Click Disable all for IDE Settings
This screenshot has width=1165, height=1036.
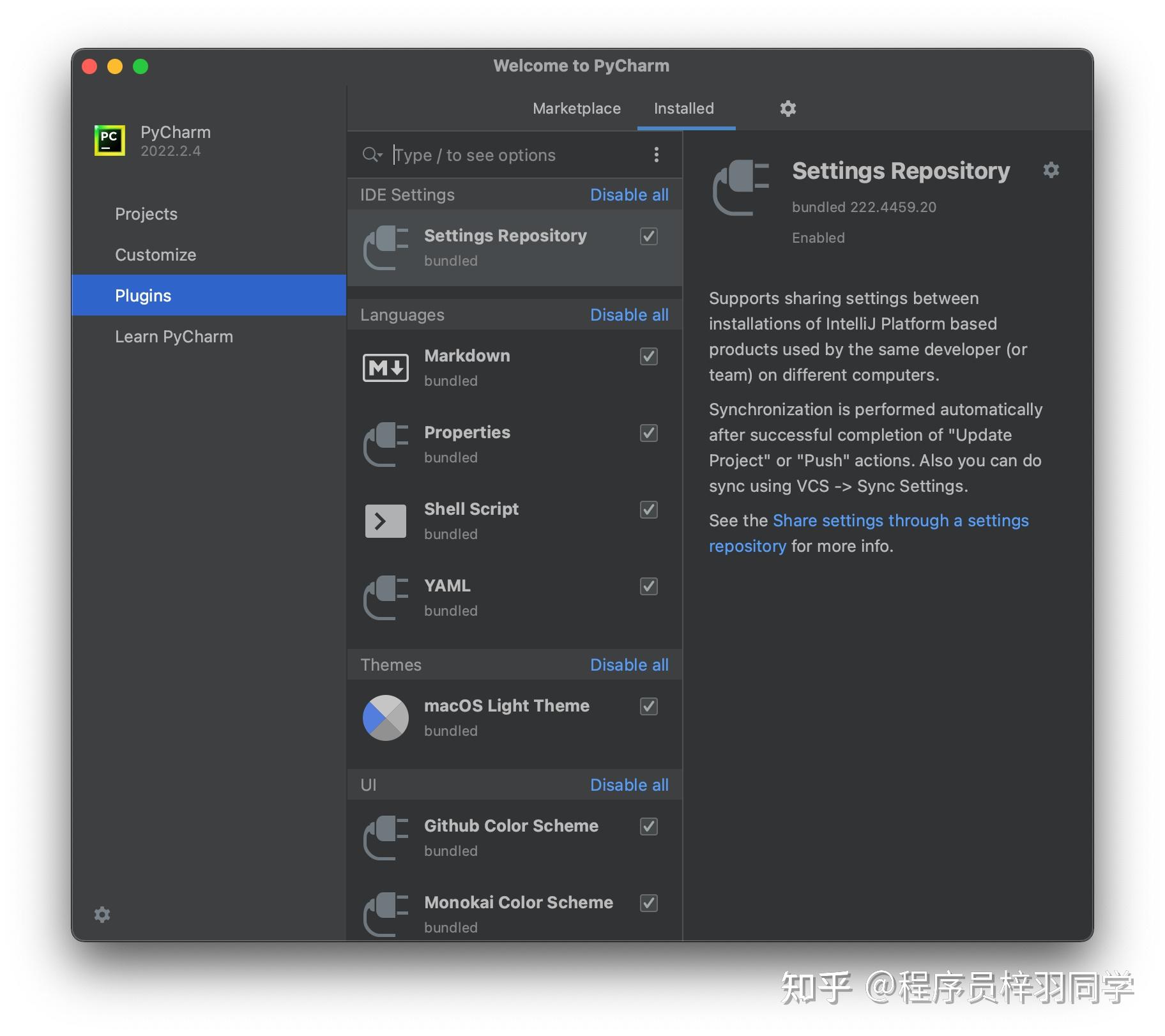tap(629, 195)
